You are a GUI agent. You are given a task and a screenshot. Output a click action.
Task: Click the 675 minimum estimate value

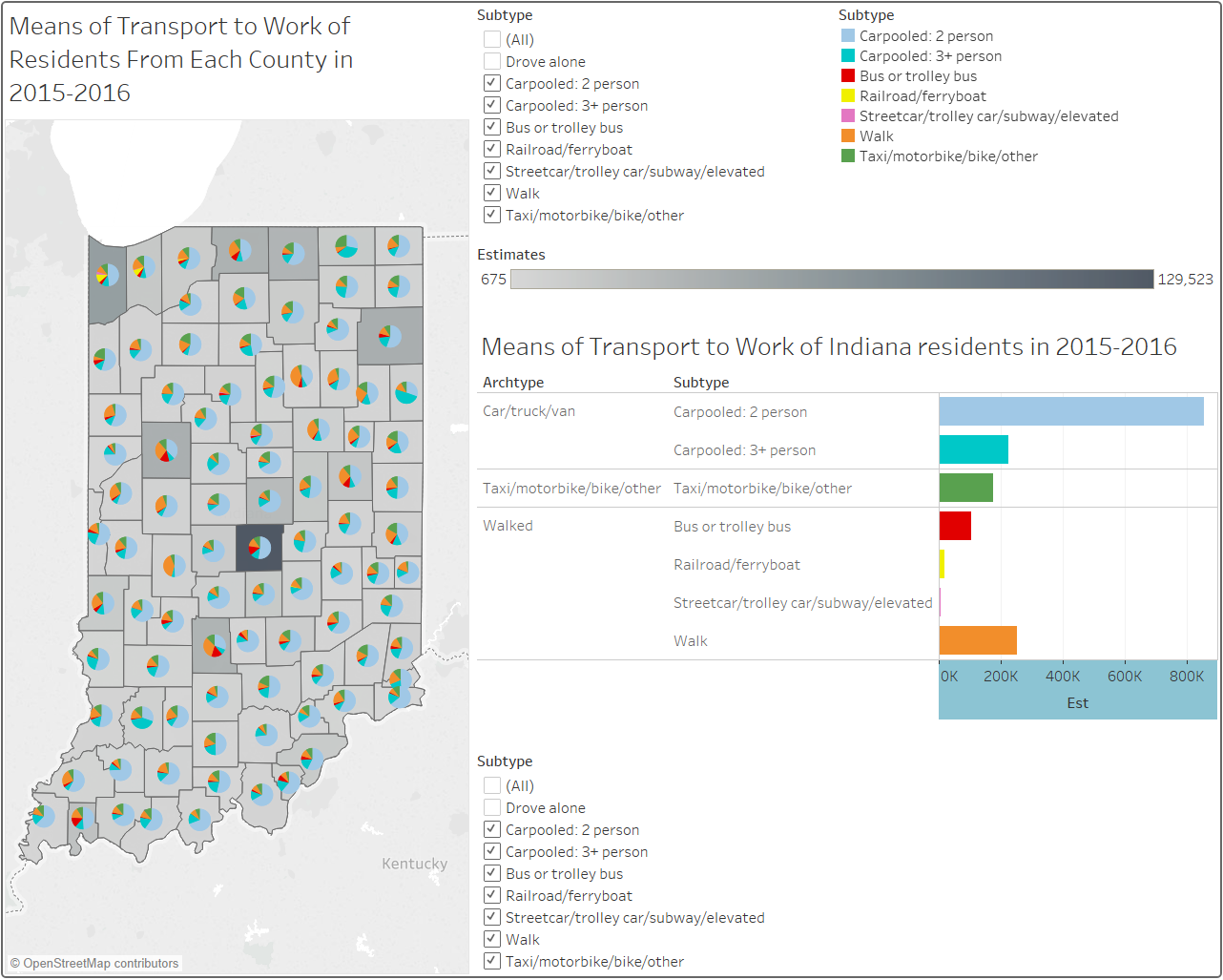click(493, 279)
